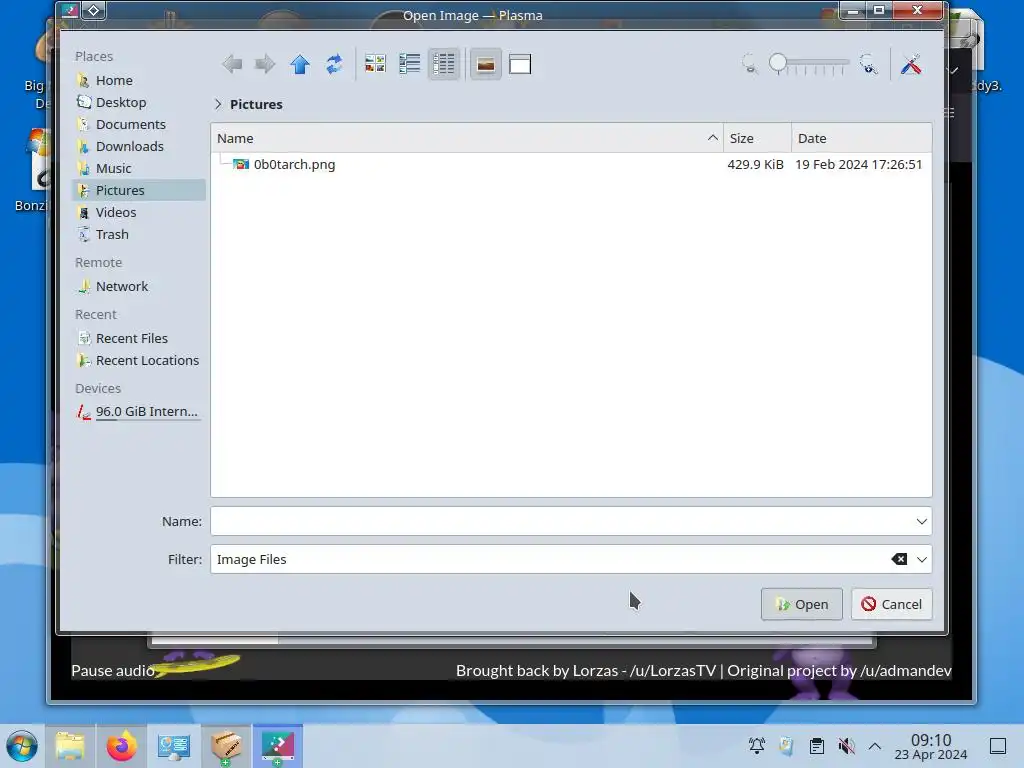Open the file dialog options tool icon
This screenshot has width=1024, height=768.
coord(911,64)
